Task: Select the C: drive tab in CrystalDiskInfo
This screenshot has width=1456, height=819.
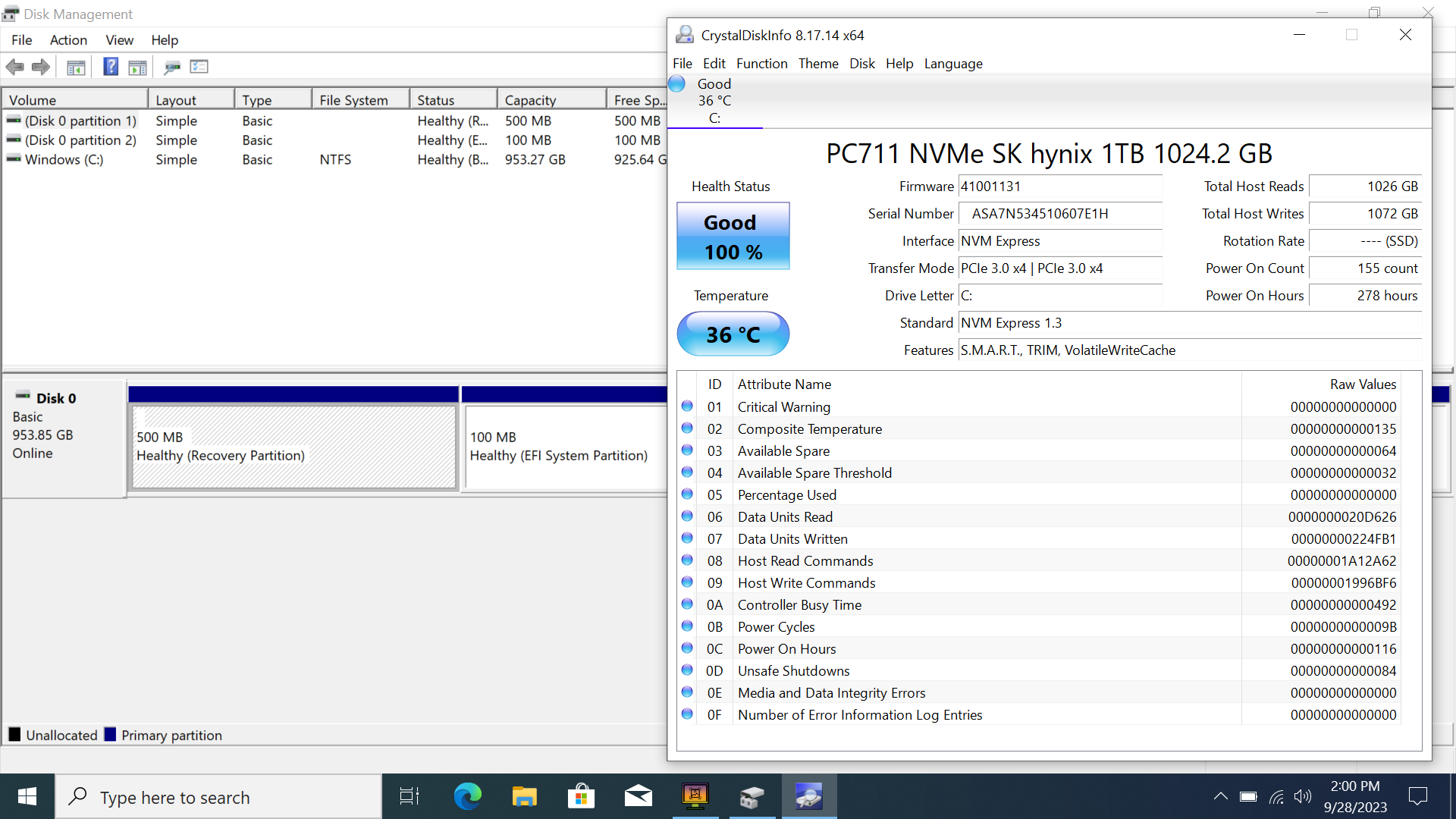Action: [x=714, y=101]
